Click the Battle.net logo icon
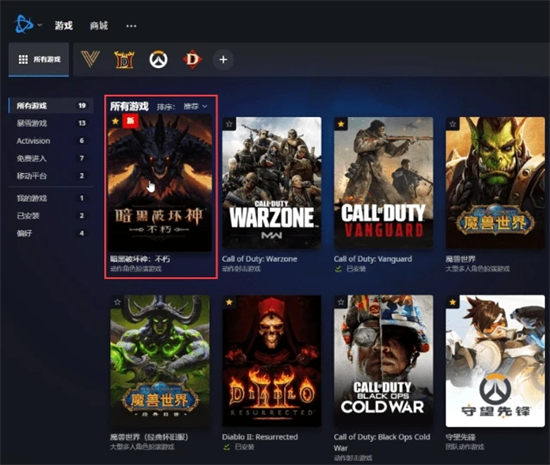This screenshot has height=465, width=550. pos(24,25)
